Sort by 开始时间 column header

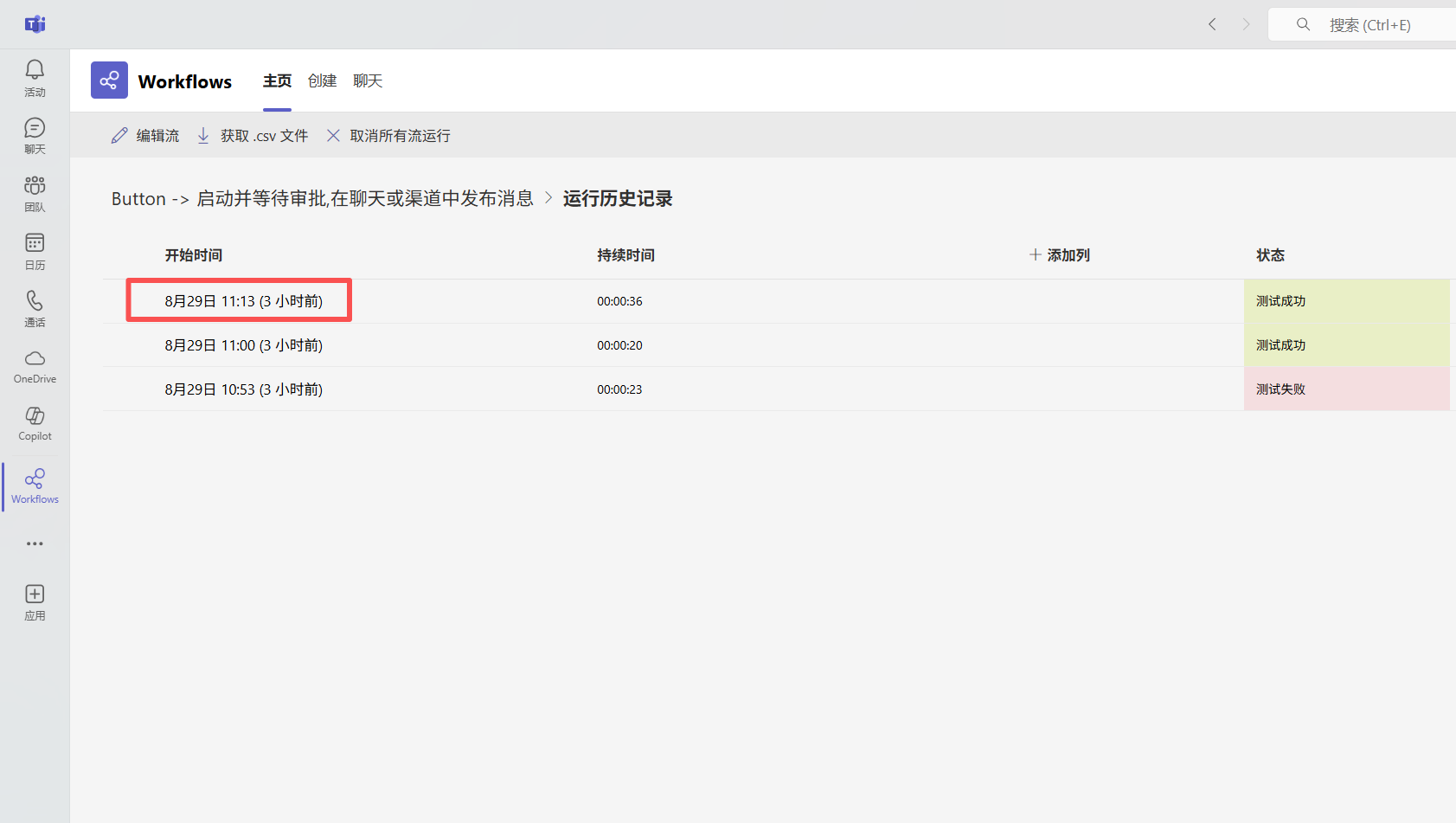pos(194,255)
